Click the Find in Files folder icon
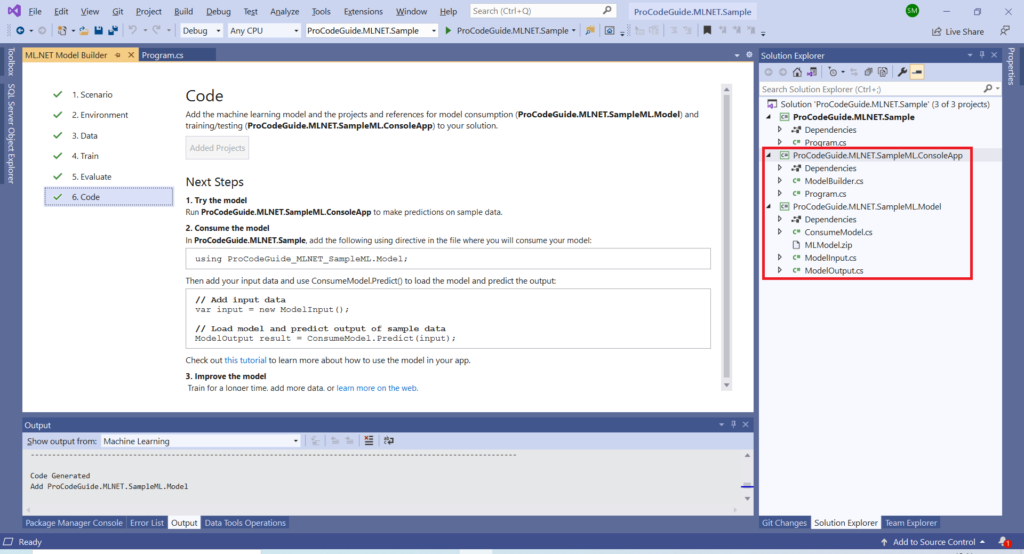The width and height of the screenshot is (1024, 554). click(x=590, y=31)
